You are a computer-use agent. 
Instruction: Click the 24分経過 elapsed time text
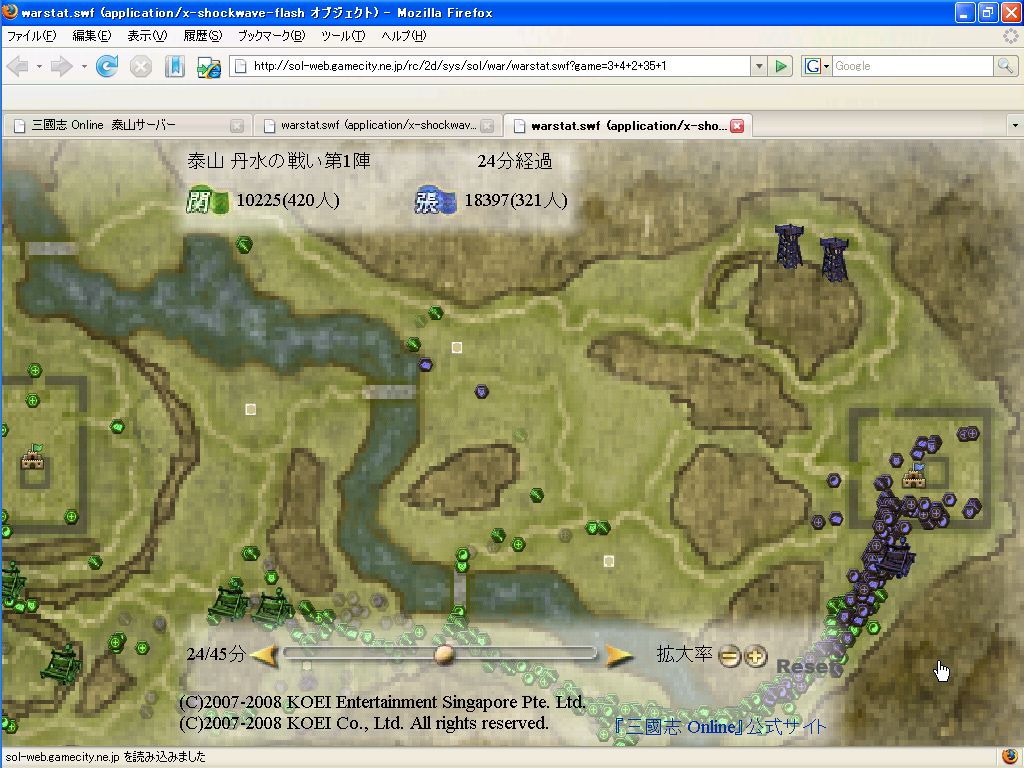(515, 161)
